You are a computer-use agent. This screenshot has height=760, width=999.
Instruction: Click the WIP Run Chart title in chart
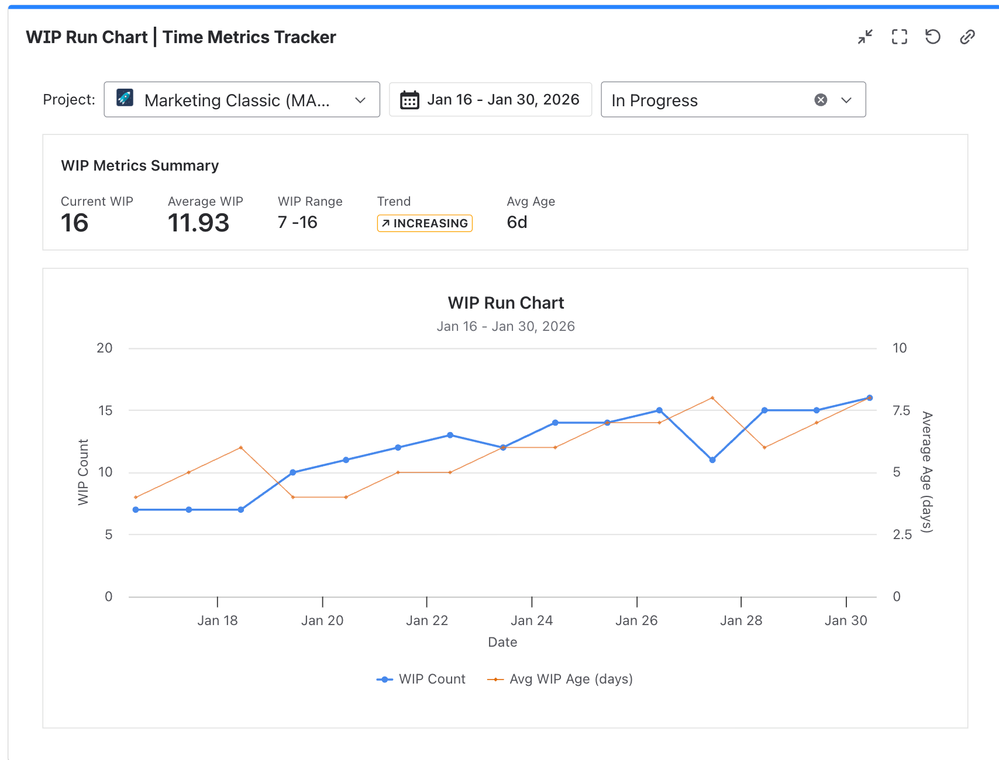(x=506, y=303)
